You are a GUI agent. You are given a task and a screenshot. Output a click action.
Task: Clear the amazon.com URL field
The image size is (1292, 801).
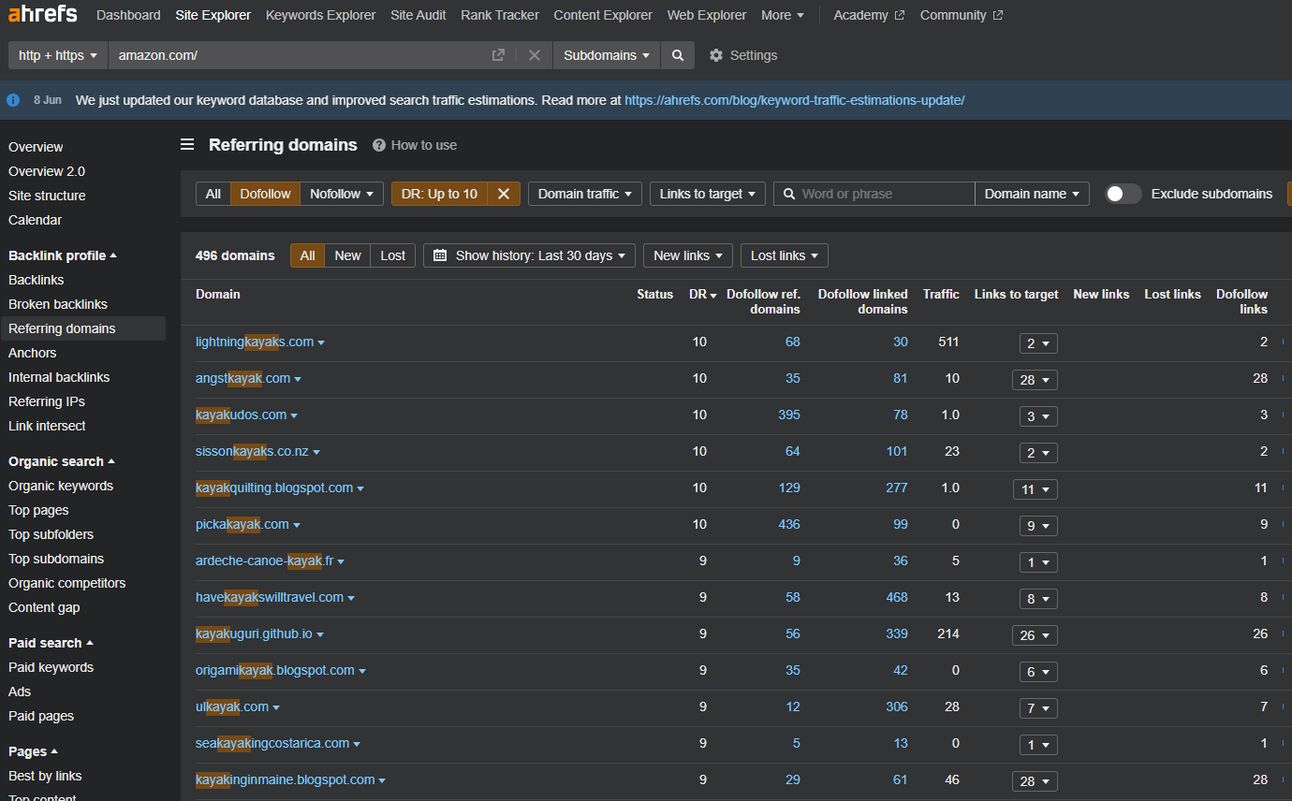[534, 55]
